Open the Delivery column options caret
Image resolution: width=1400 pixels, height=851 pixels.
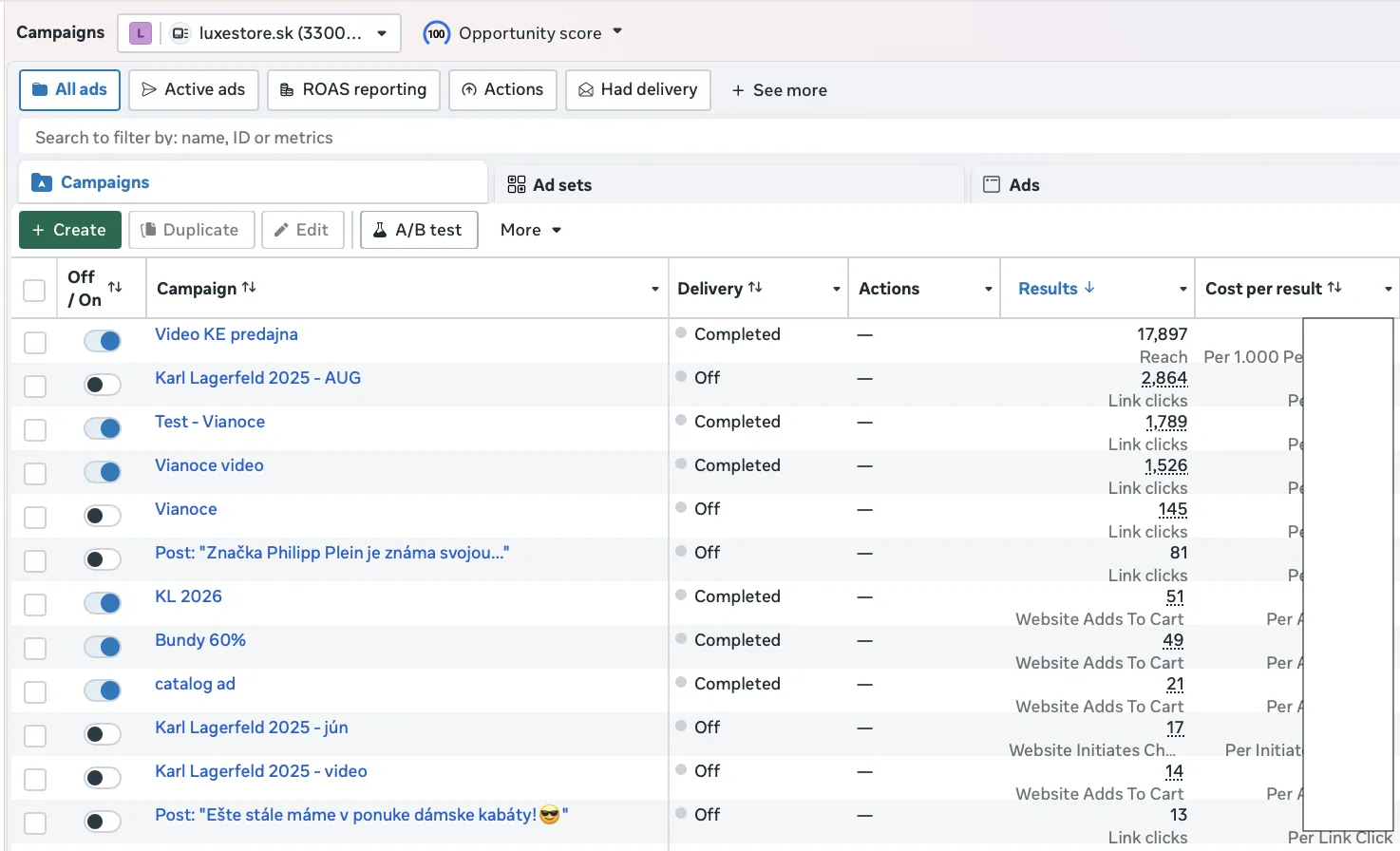pos(837,289)
